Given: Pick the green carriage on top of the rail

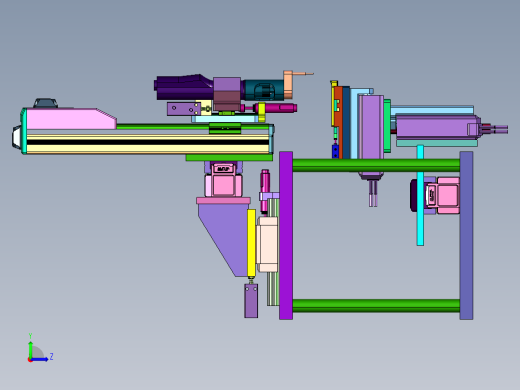Looking at the screenshot, I should click(x=225, y=128).
